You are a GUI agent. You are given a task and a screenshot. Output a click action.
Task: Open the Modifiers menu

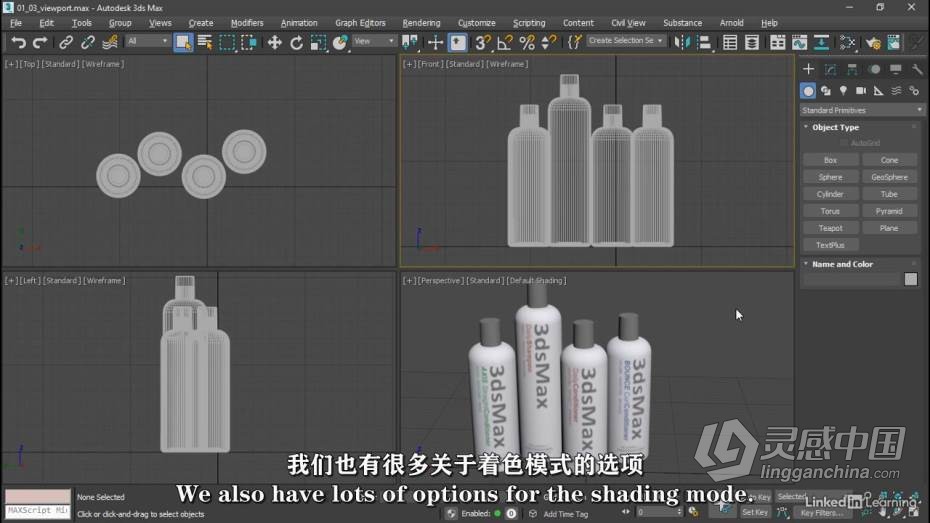247,23
